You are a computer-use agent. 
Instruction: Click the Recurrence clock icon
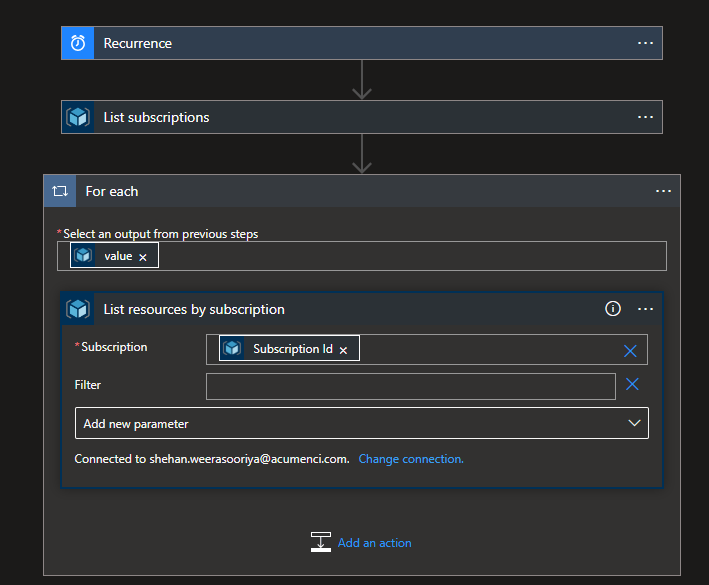(x=78, y=43)
